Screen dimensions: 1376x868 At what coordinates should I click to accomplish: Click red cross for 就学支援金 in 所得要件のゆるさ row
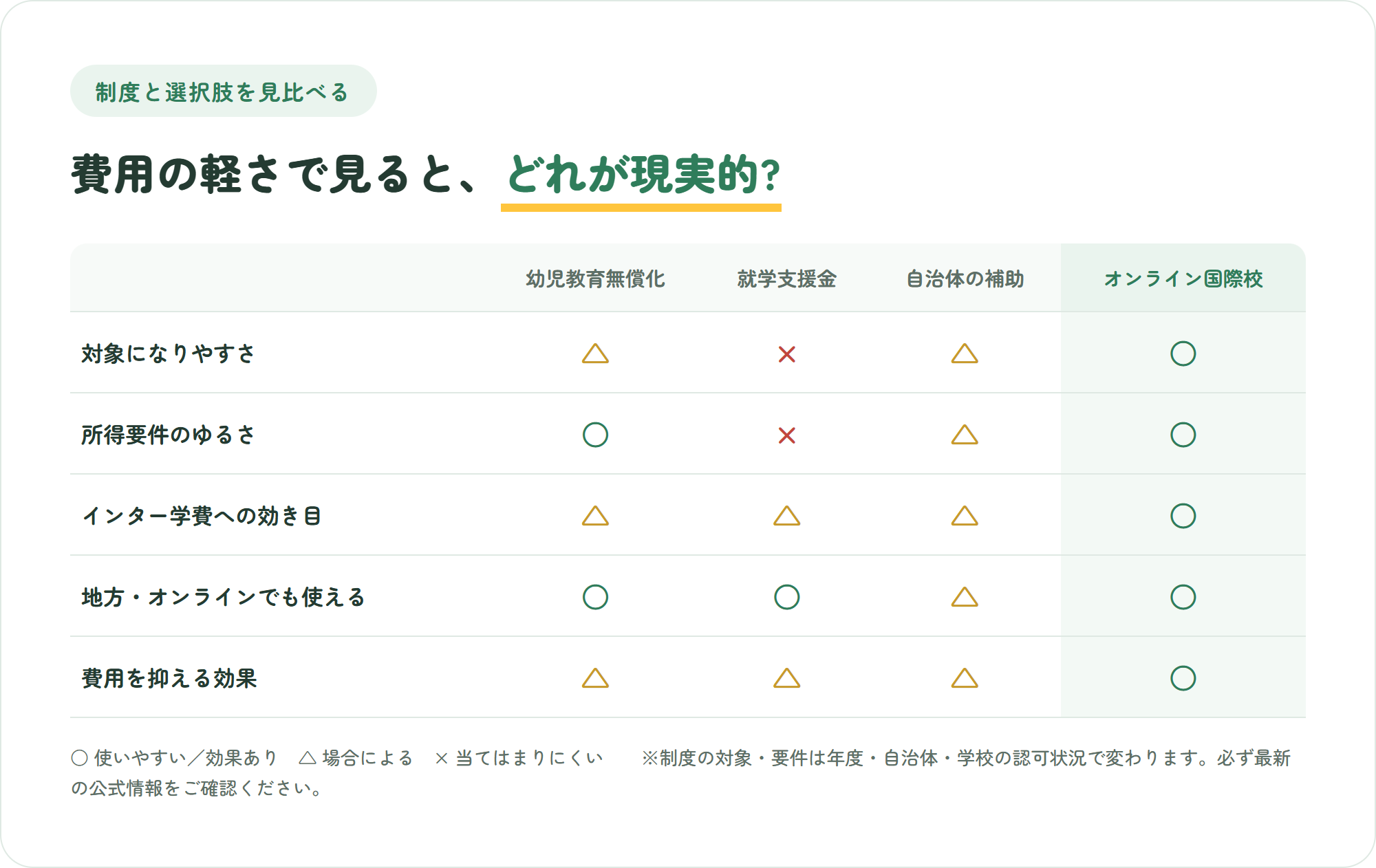tap(786, 435)
